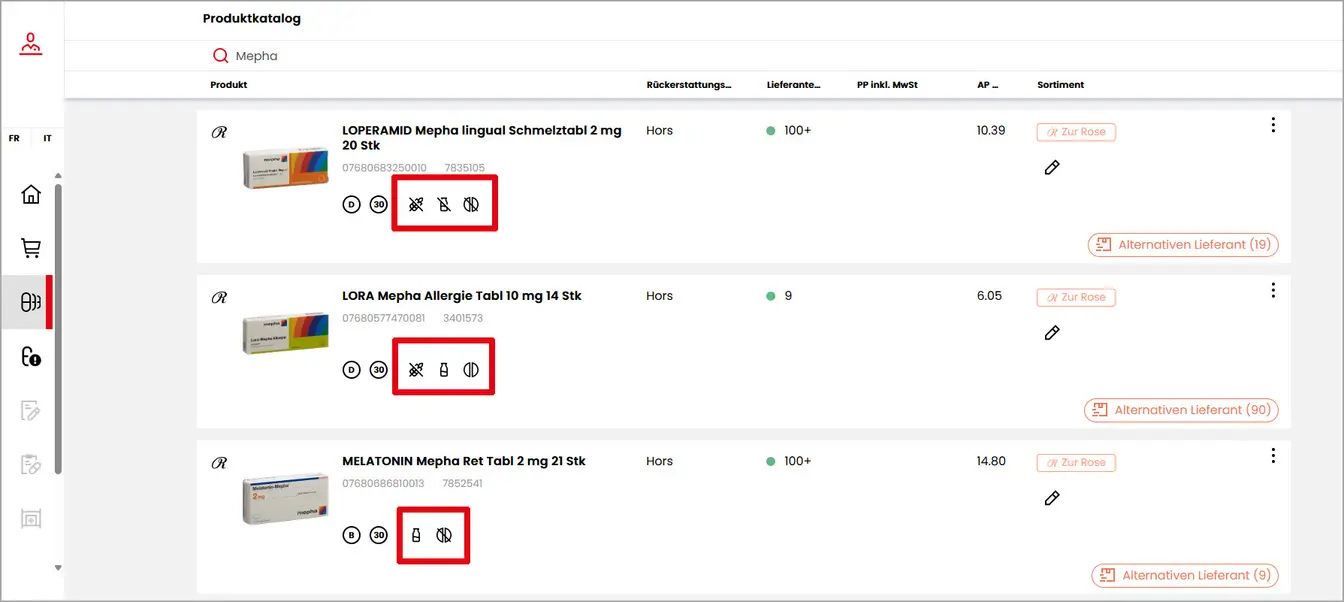Click the greyed-out document pencil sidebar icon
Screen dimensions: 1344x602
pos(31,410)
